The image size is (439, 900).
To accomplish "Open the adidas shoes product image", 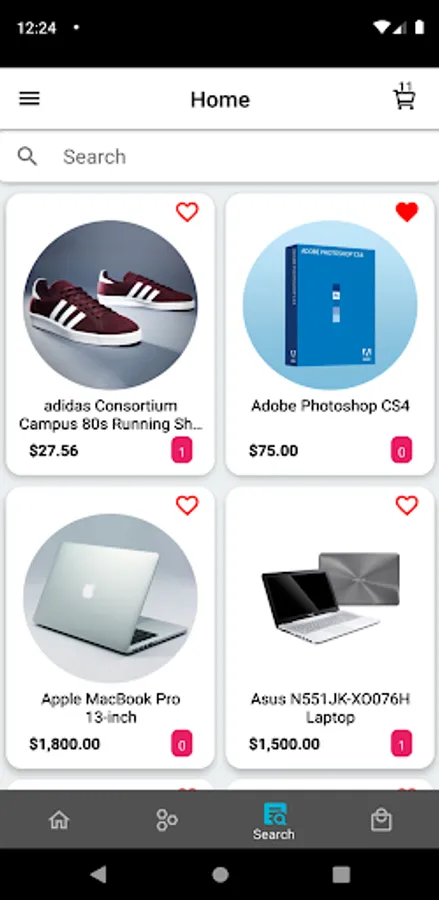I will 110,304.
